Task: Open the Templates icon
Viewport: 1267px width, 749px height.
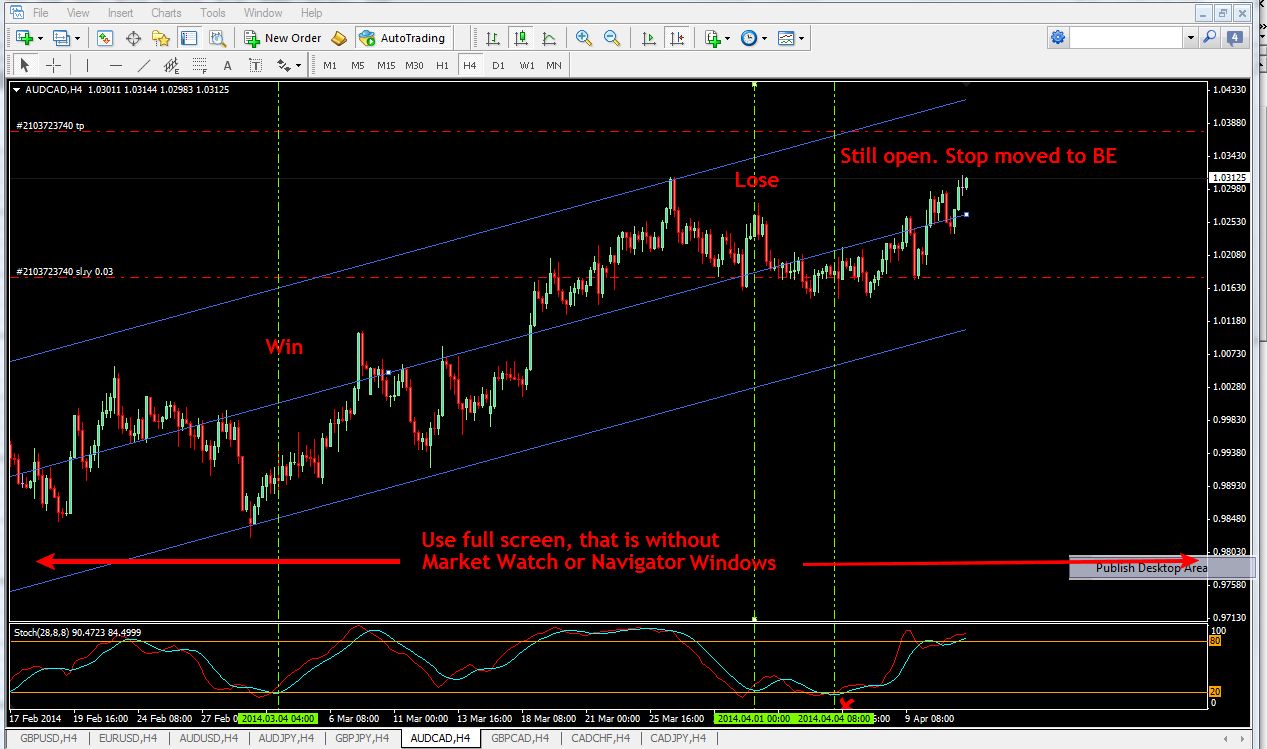Action: click(786, 38)
